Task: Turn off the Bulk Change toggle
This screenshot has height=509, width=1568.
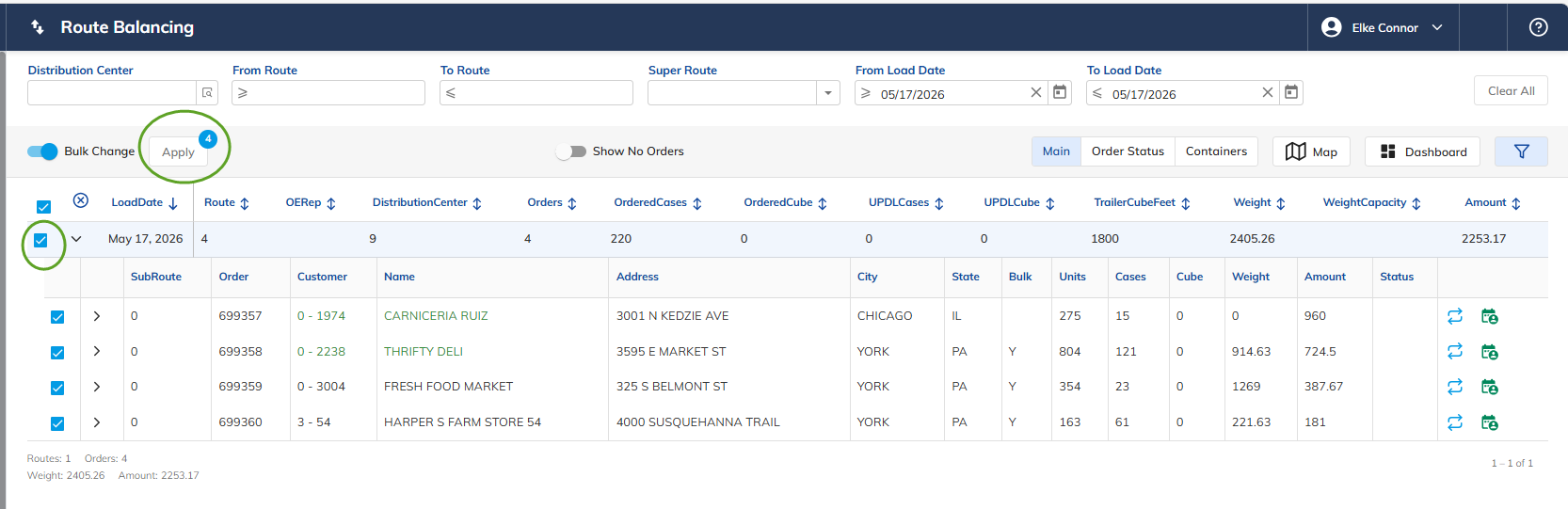Action: coord(42,151)
